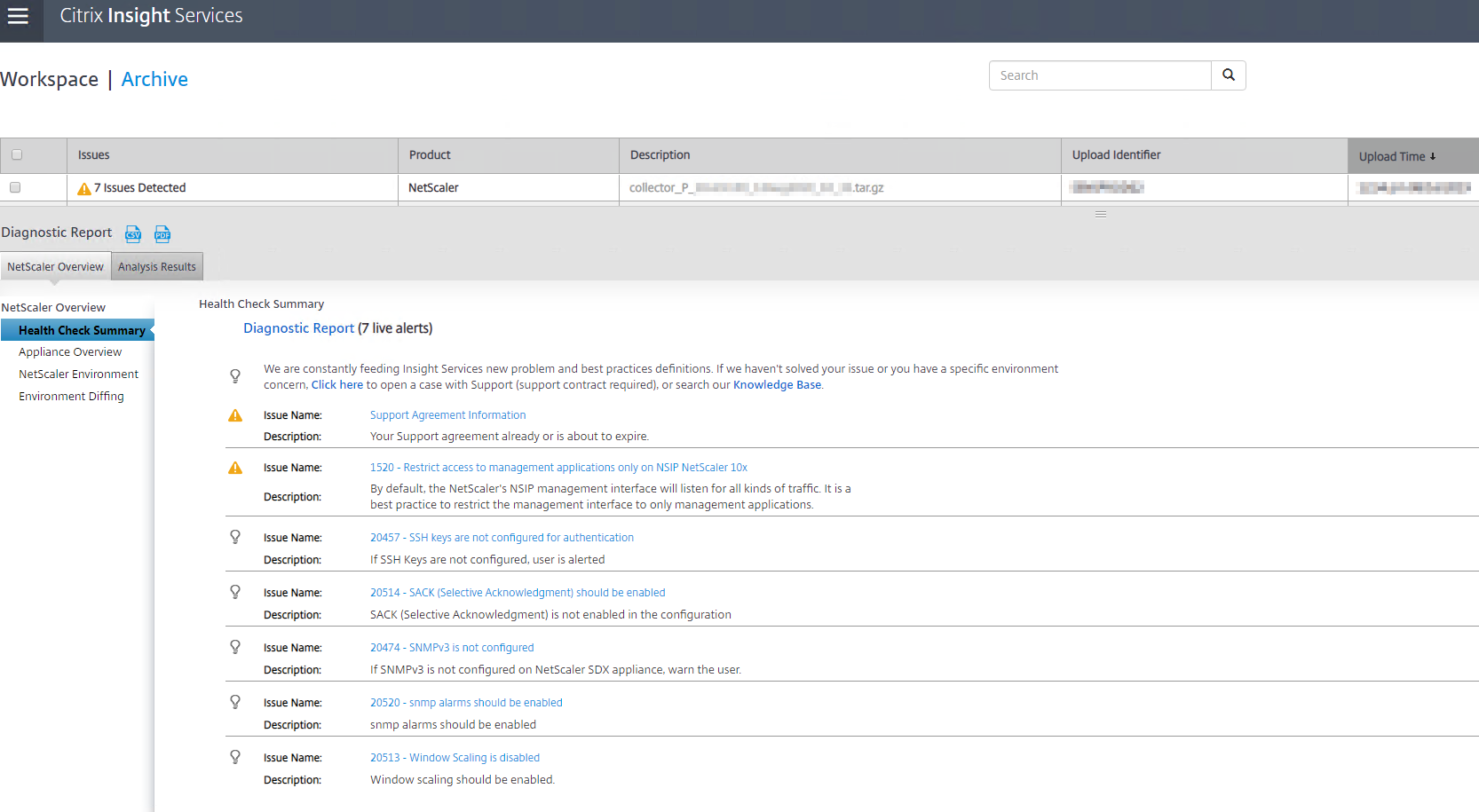Image resolution: width=1479 pixels, height=812 pixels.
Task: Check the NetScaler upload row checkbox
Action: 15,187
